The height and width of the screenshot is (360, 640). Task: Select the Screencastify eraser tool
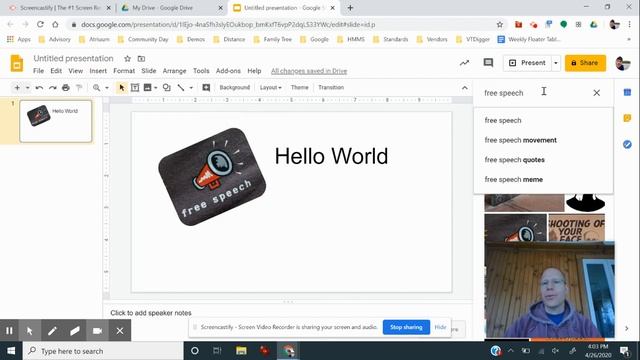75,331
